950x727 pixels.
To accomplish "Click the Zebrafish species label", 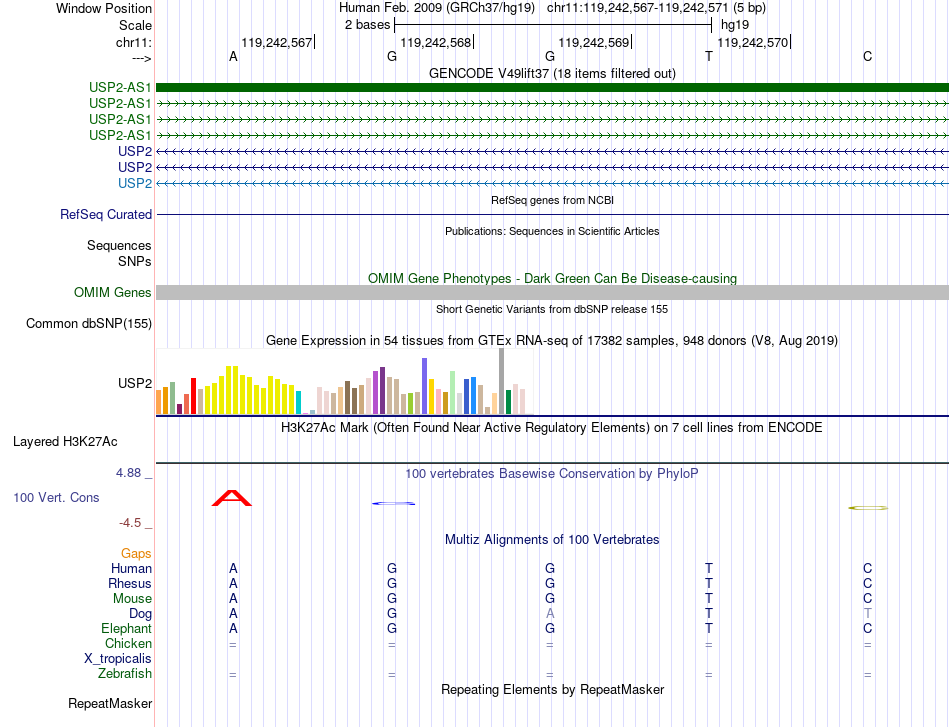I will pos(125,674).
